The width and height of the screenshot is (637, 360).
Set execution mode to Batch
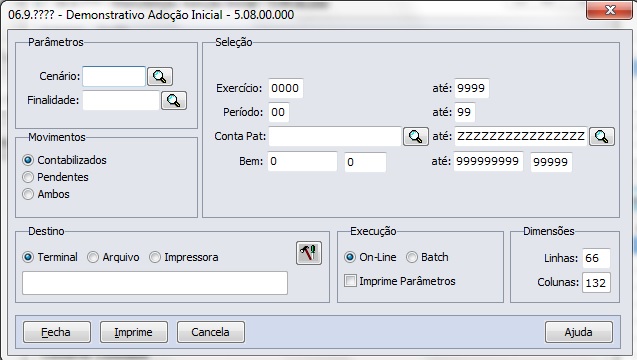[427, 257]
